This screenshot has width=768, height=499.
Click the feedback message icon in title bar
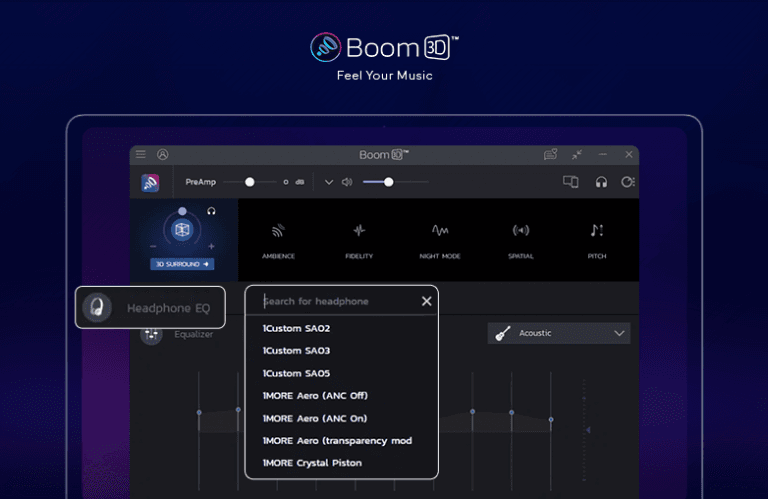click(551, 154)
